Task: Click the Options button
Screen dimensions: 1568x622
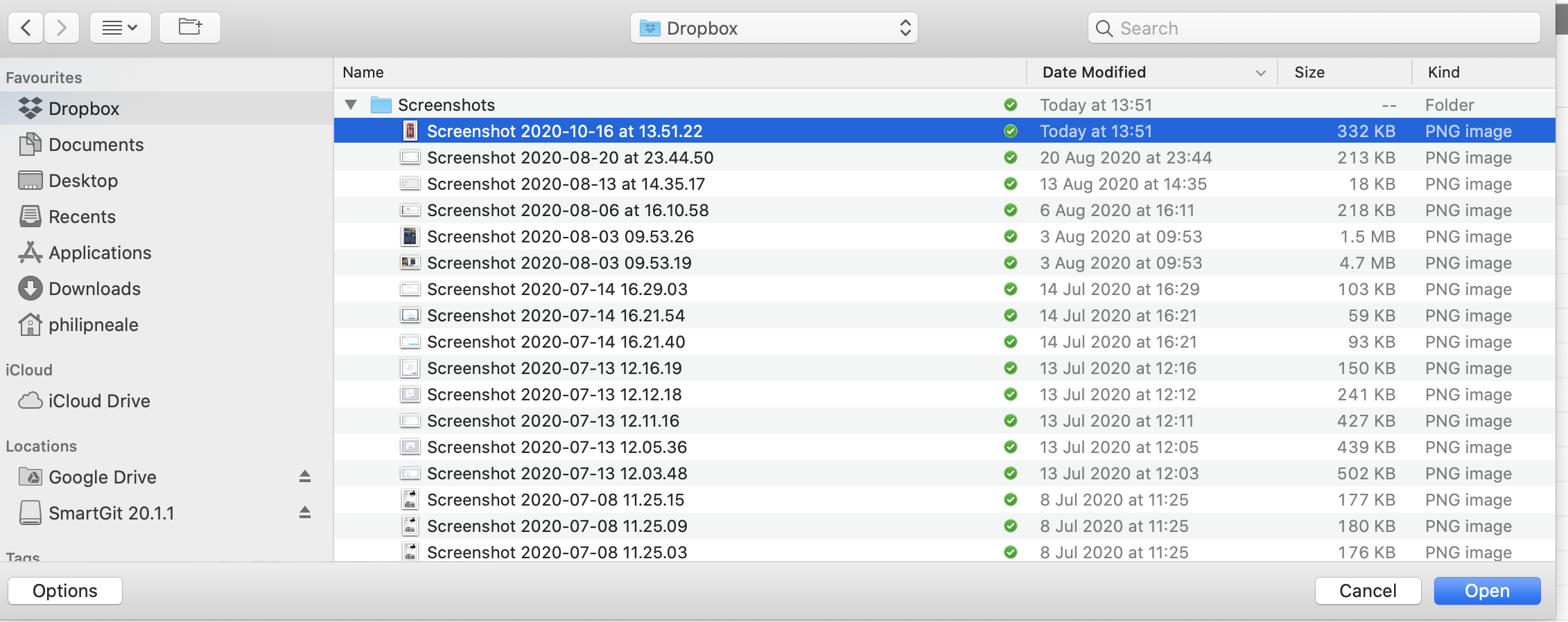Action: click(65, 591)
